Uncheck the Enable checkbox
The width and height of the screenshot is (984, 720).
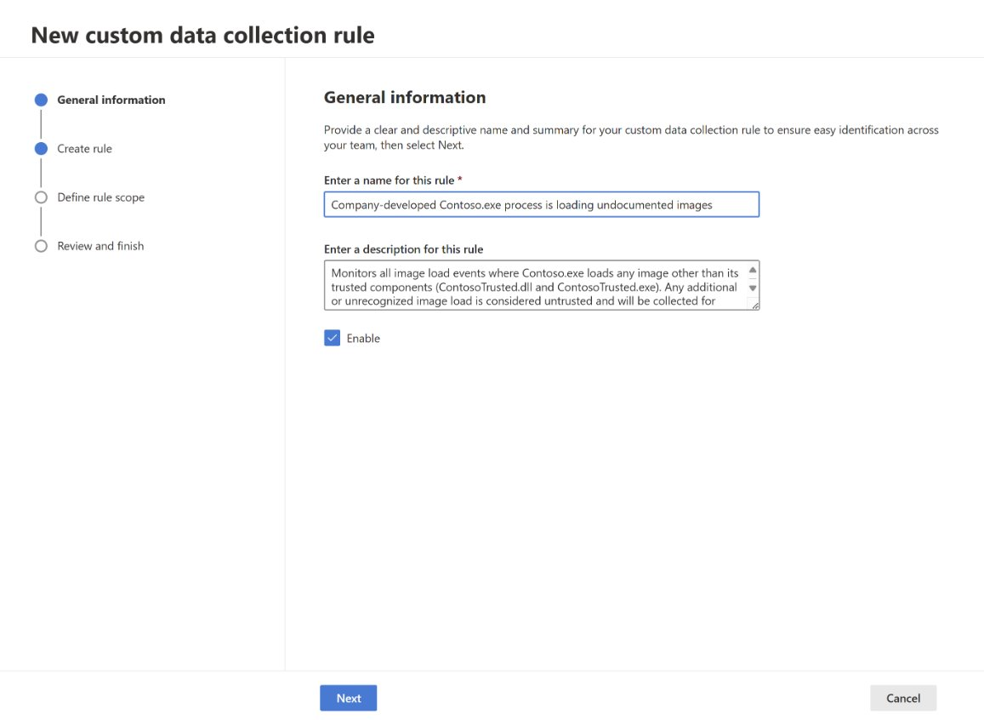click(332, 338)
